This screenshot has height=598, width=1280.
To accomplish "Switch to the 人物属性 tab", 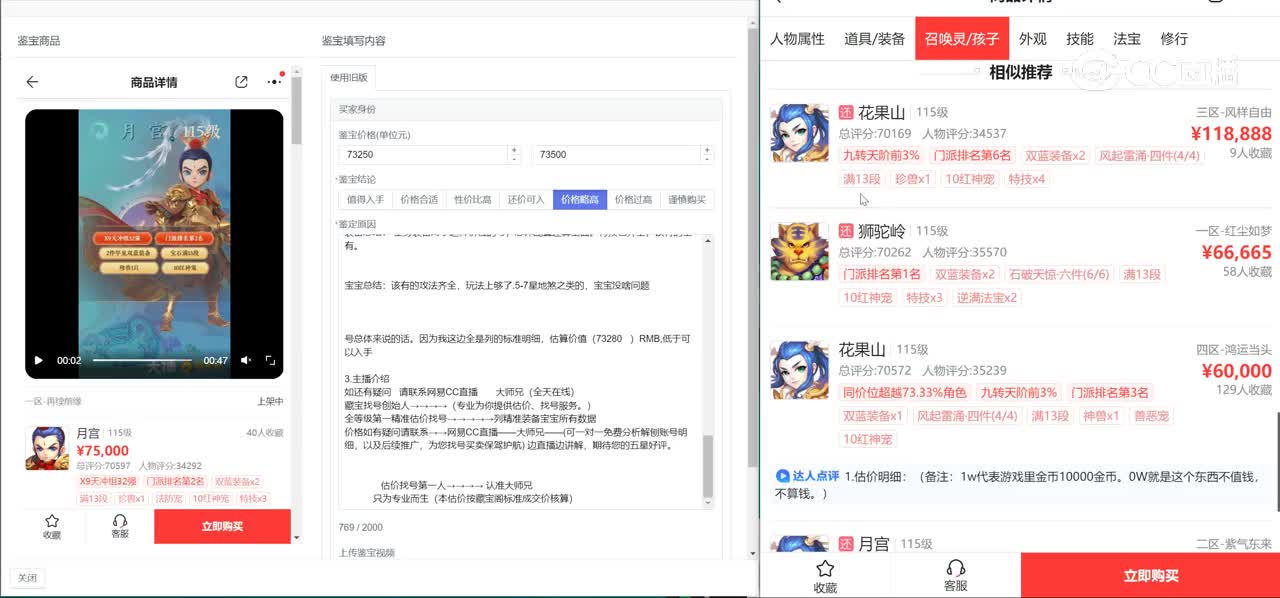I will click(x=797, y=39).
